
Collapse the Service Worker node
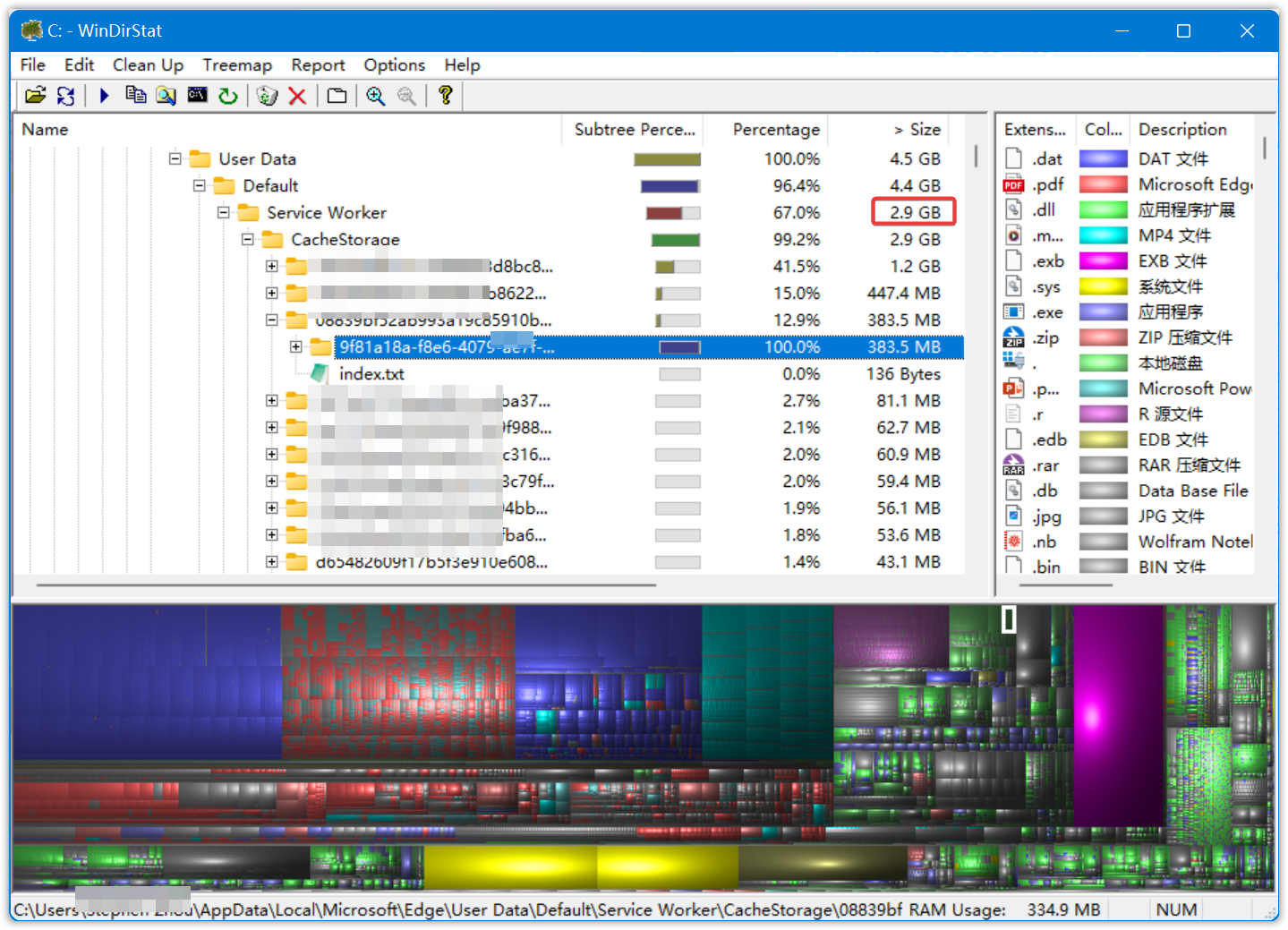223,212
